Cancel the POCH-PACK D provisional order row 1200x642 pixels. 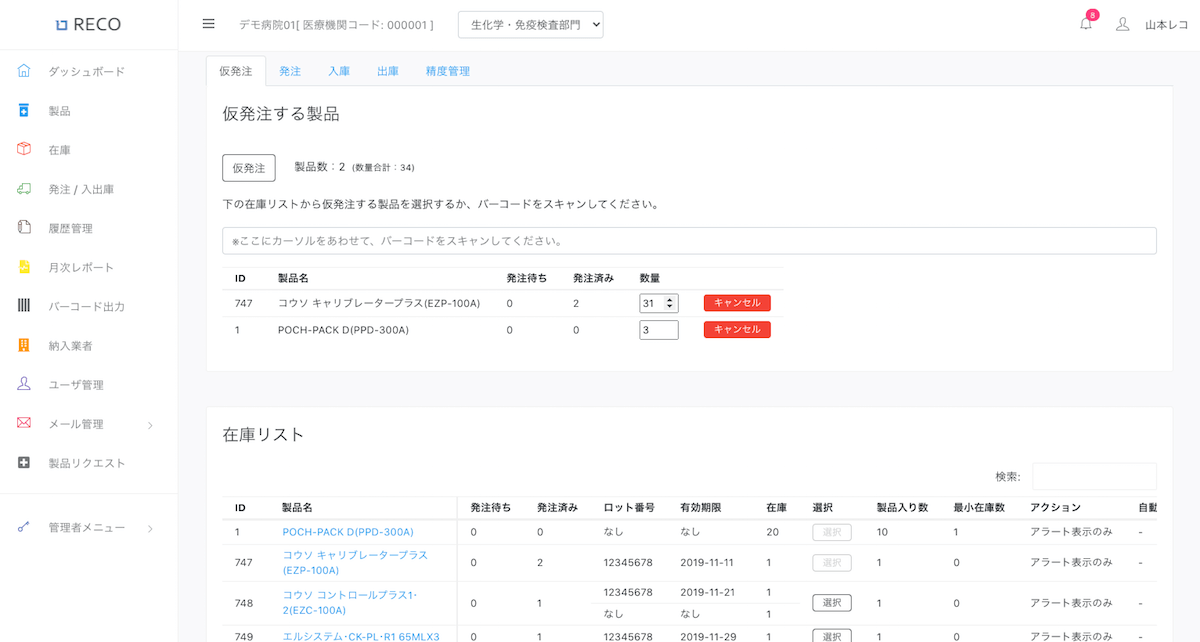737,330
